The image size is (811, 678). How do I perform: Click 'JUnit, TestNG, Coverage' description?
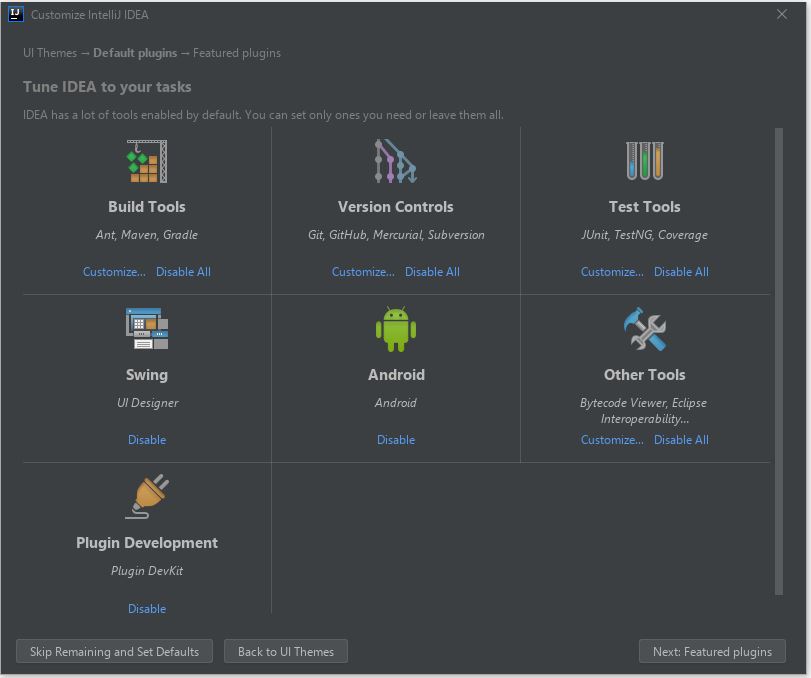tap(644, 235)
